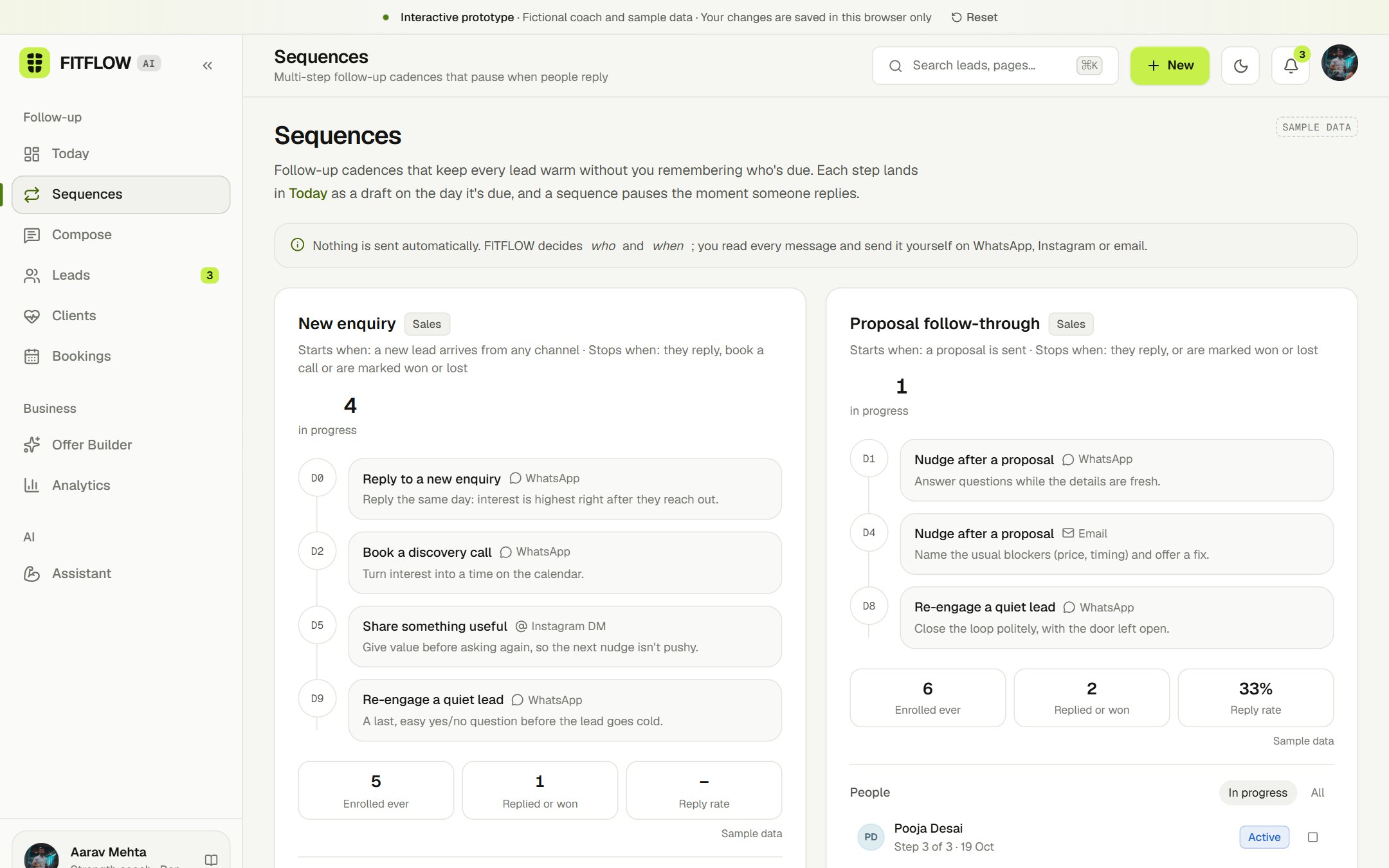This screenshot has width=1389, height=868.
Task: Click the Leads badge showing 3
Action: tap(210, 275)
